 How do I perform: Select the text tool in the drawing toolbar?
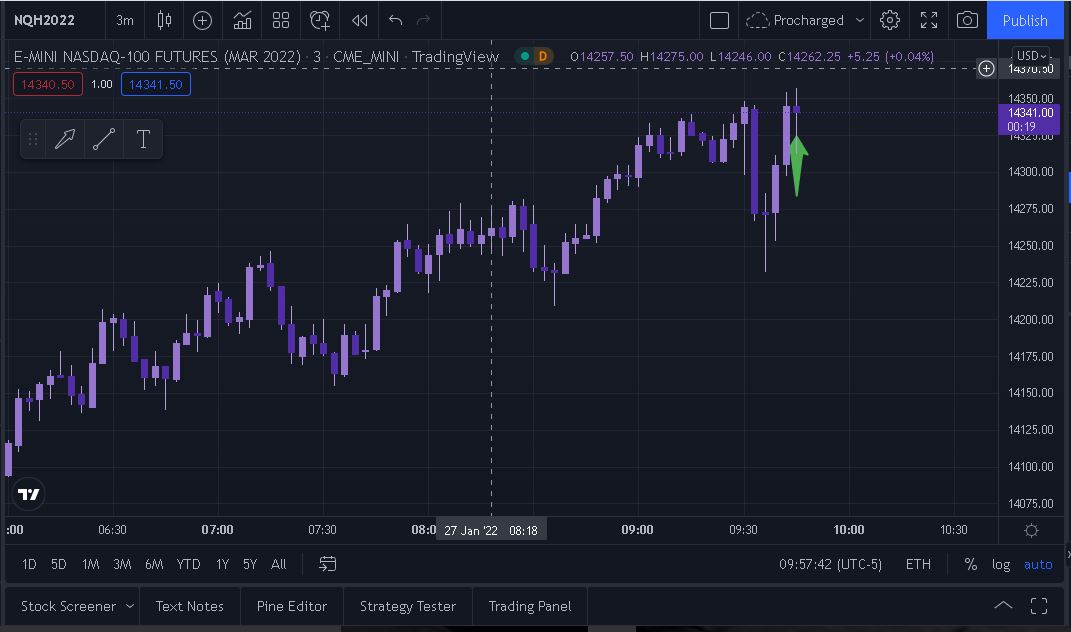tap(143, 139)
